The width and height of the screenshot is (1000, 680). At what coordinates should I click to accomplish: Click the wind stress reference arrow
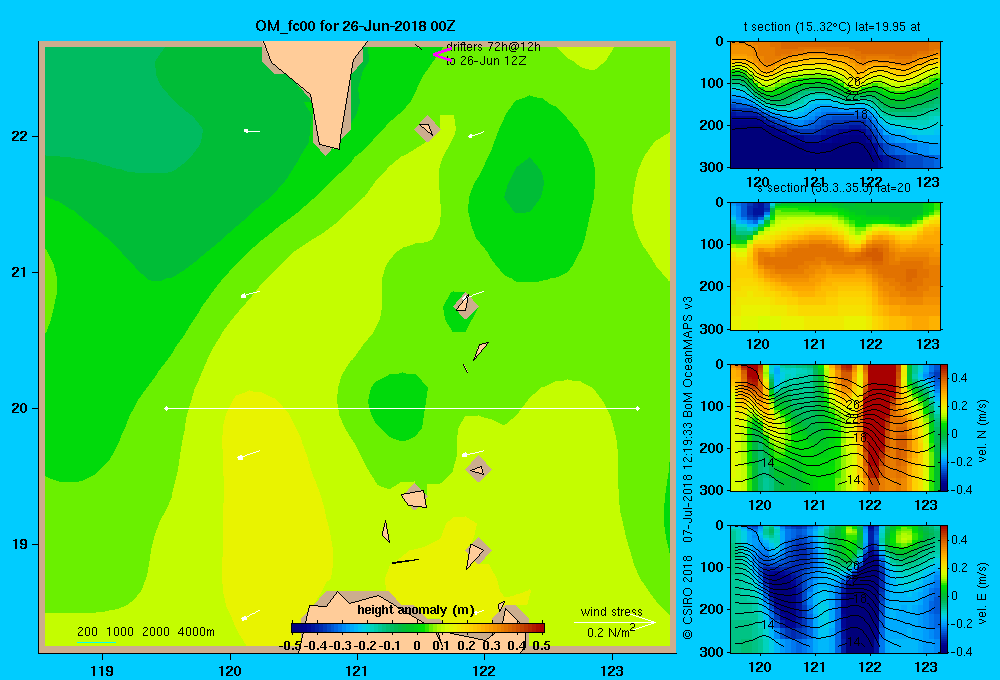pyautogui.click(x=615, y=622)
